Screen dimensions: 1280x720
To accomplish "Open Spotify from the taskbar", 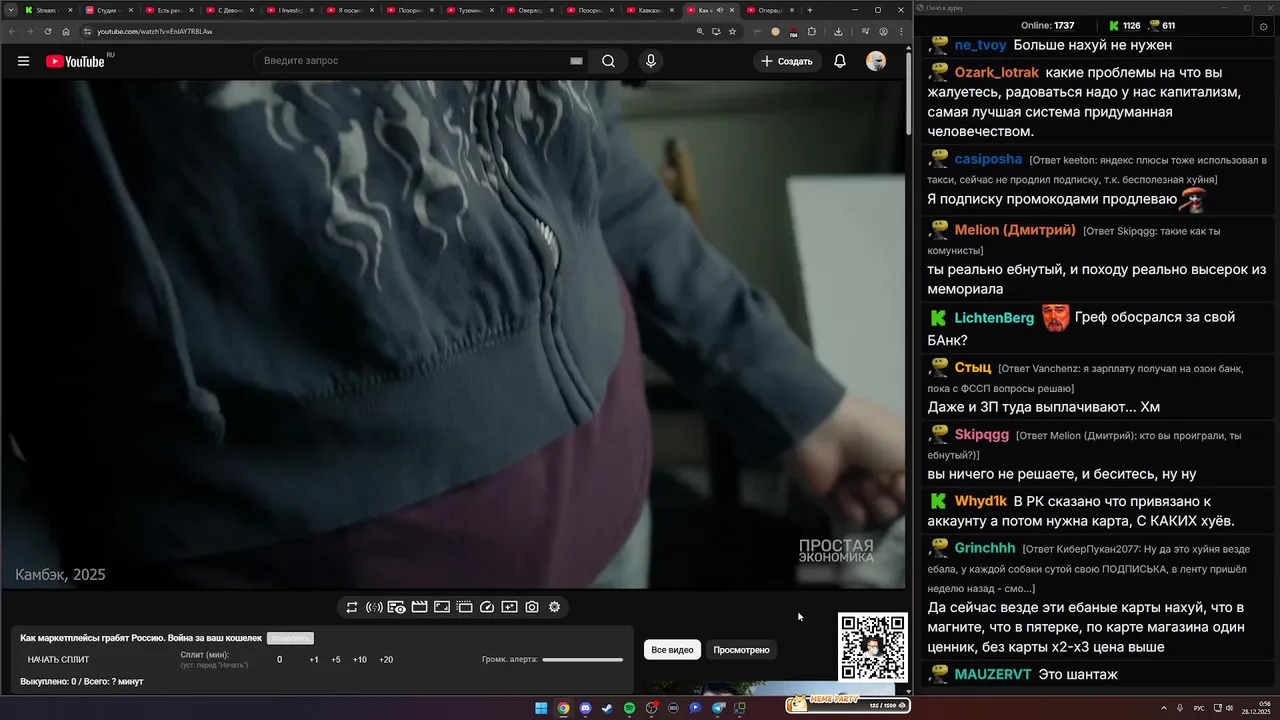I will 629,708.
